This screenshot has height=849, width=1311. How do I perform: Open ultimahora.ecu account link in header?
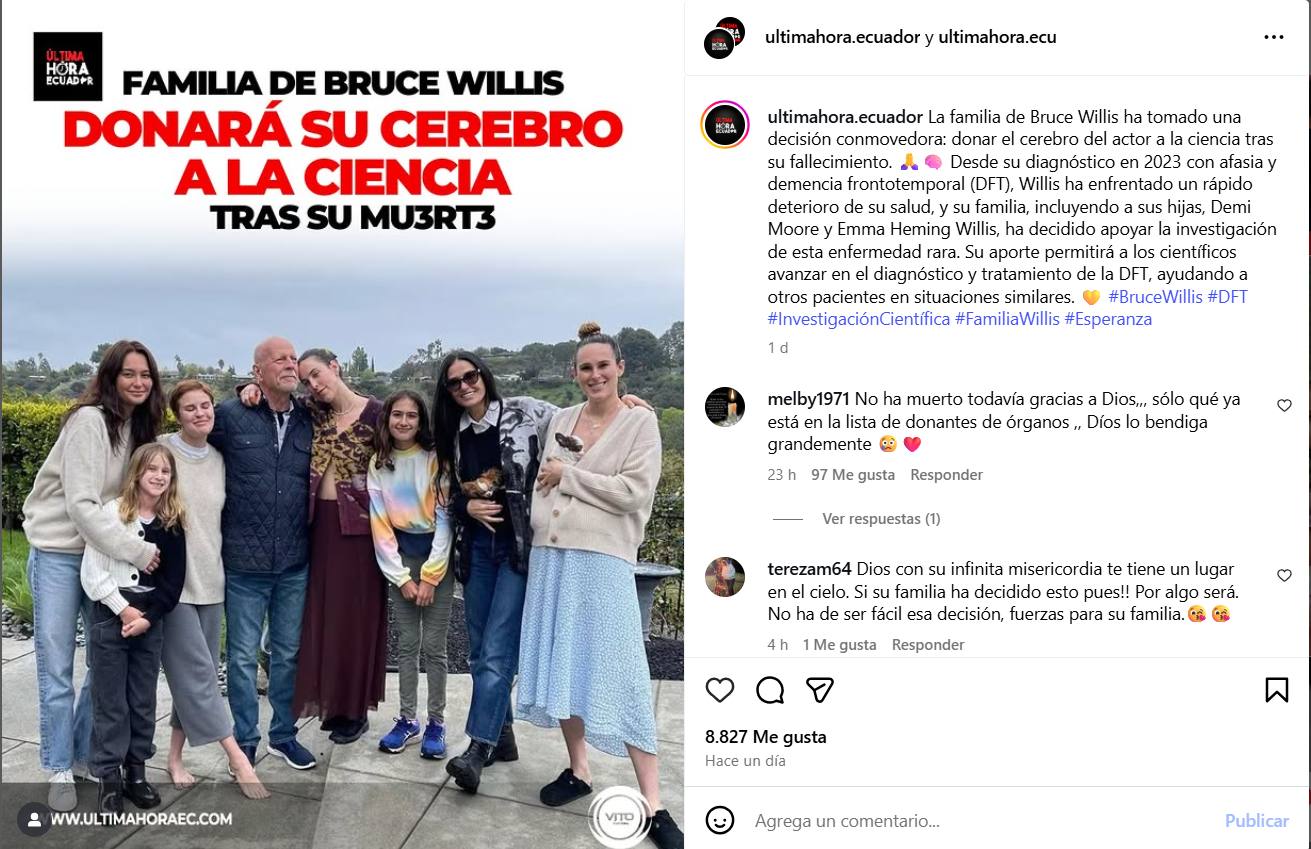[997, 37]
